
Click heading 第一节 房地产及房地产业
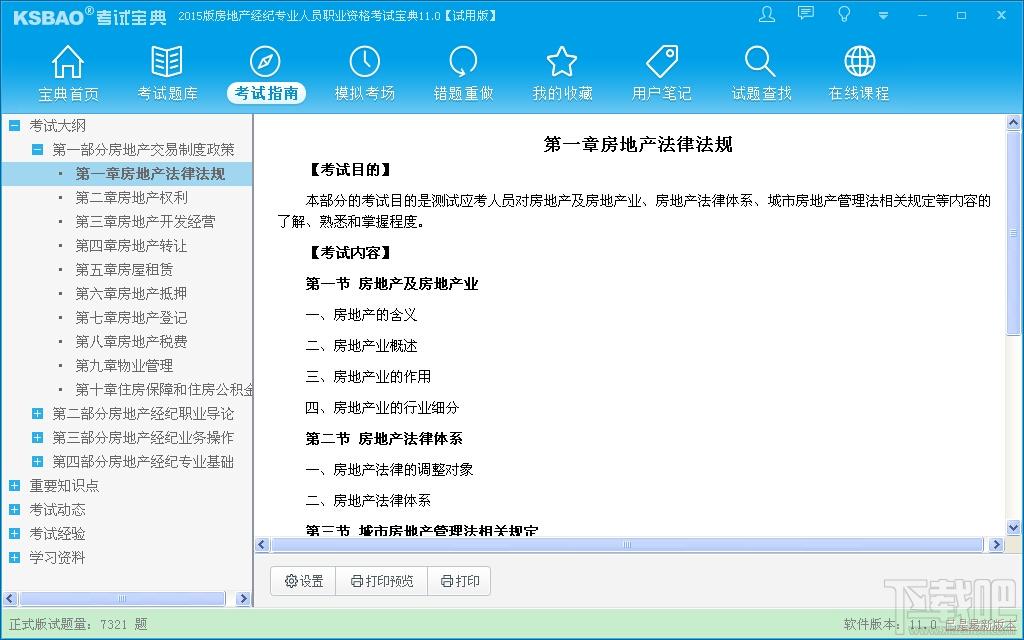pos(392,284)
